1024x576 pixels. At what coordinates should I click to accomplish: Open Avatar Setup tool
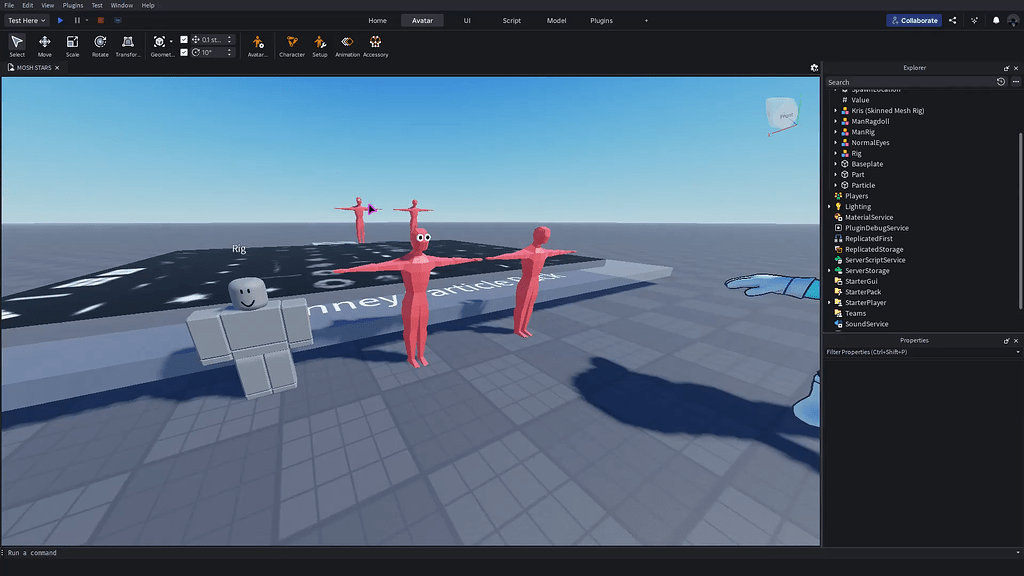[x=319, y=45]
